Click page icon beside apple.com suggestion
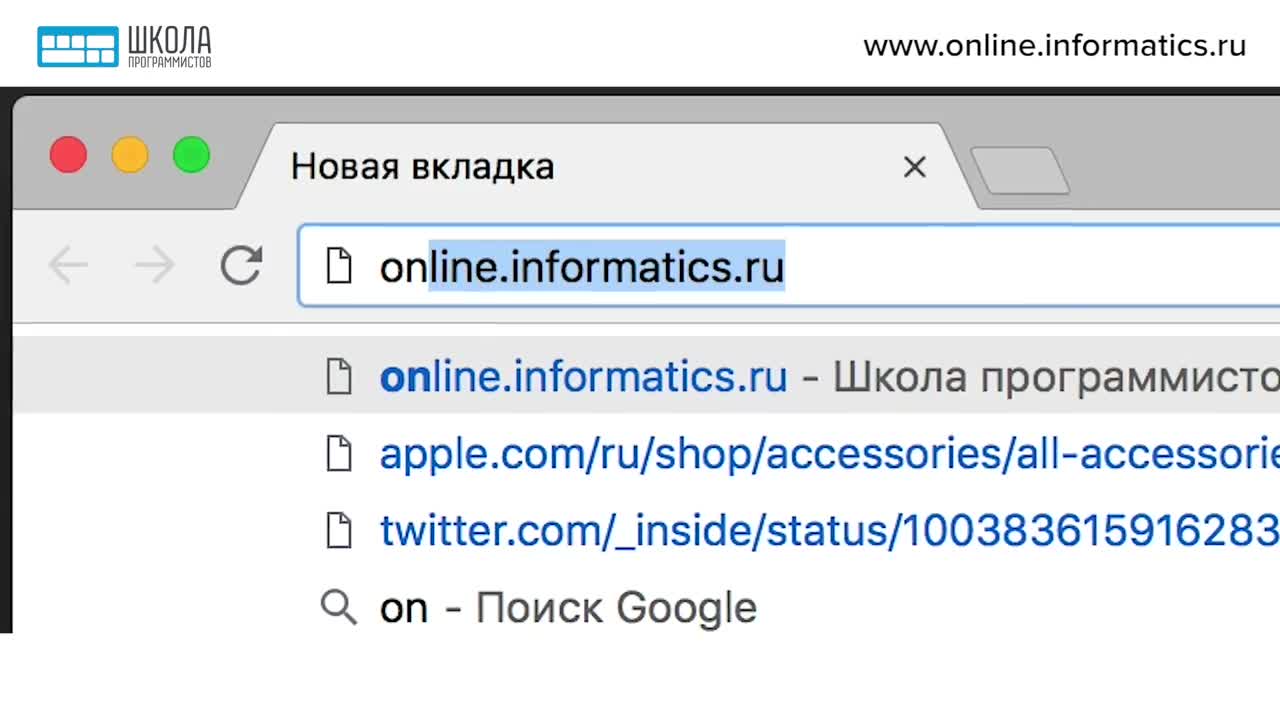This screenshot has height=720, width=1280. (340, 453)
